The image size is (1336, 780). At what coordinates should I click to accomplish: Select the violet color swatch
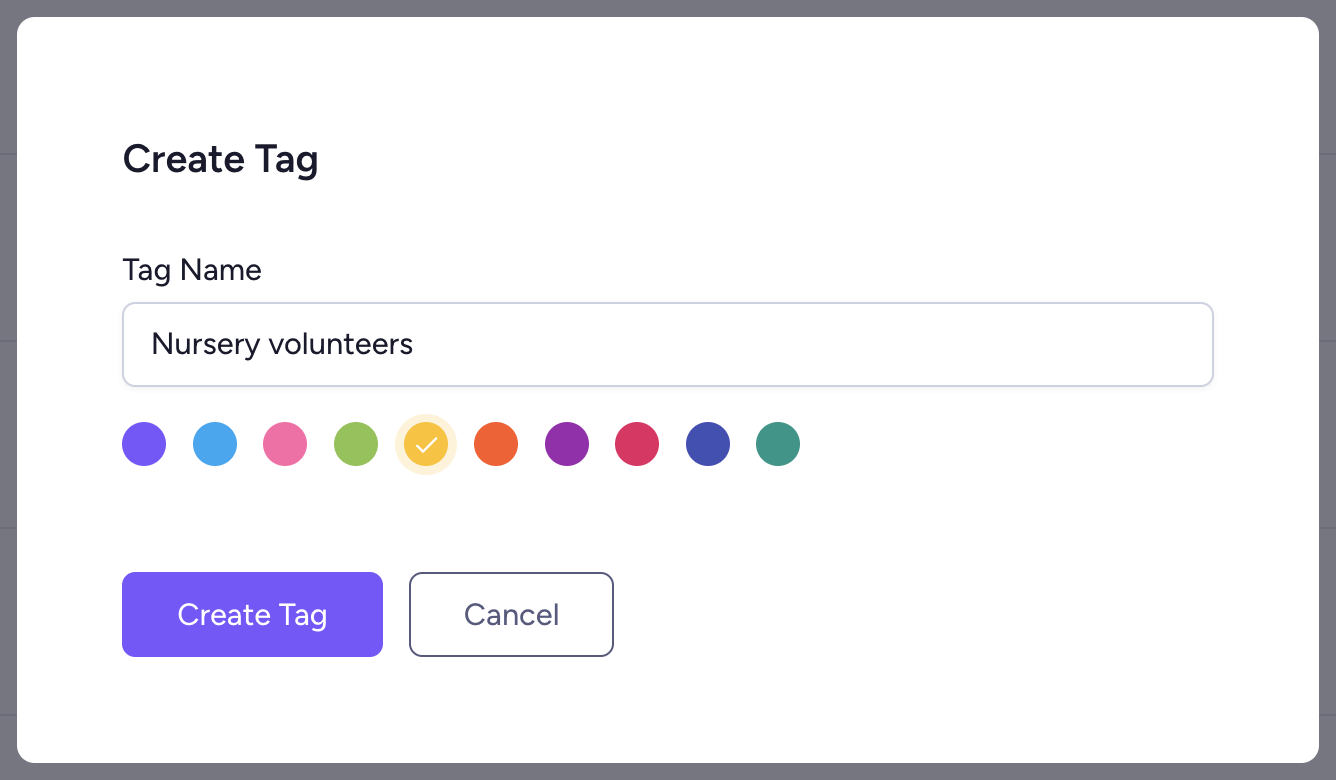tap(144, 444)
